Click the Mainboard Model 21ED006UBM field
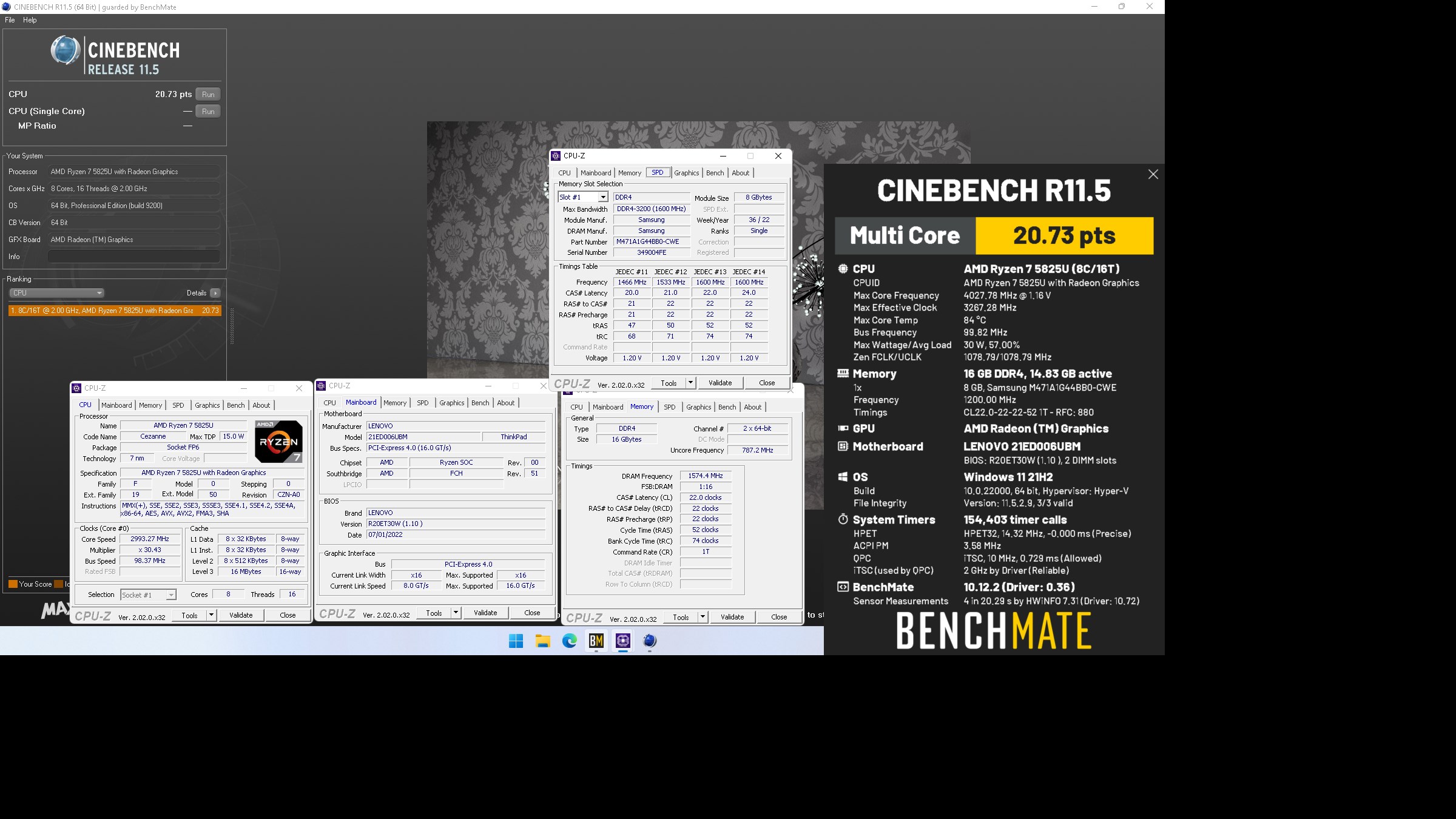Image resolution: width=1456 pixels, height=819 pixels. coord(423,437)
